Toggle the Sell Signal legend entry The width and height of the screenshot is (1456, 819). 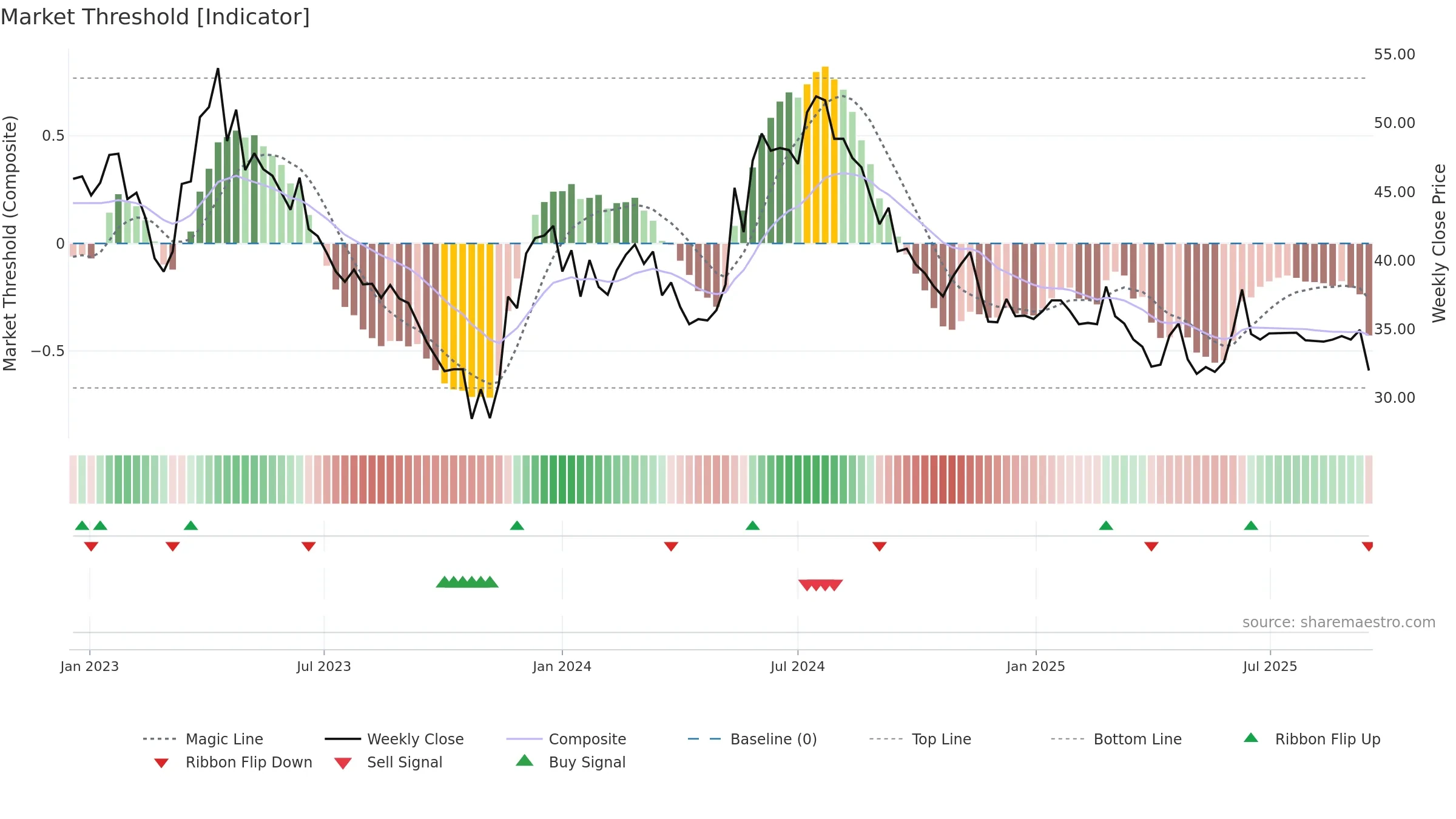pos(388,762)
